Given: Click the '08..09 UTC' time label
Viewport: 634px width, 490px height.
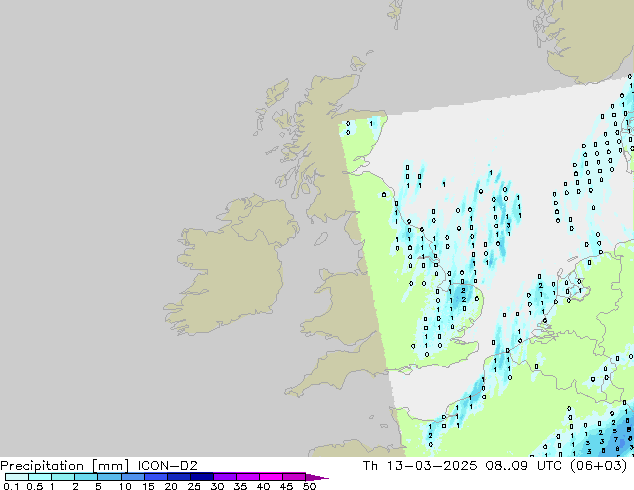Looking at the screenshot, I should coord(526,466).
